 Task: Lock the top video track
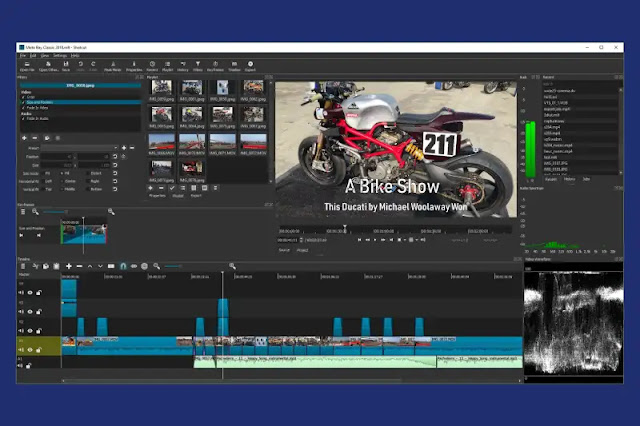pos(39,293)
